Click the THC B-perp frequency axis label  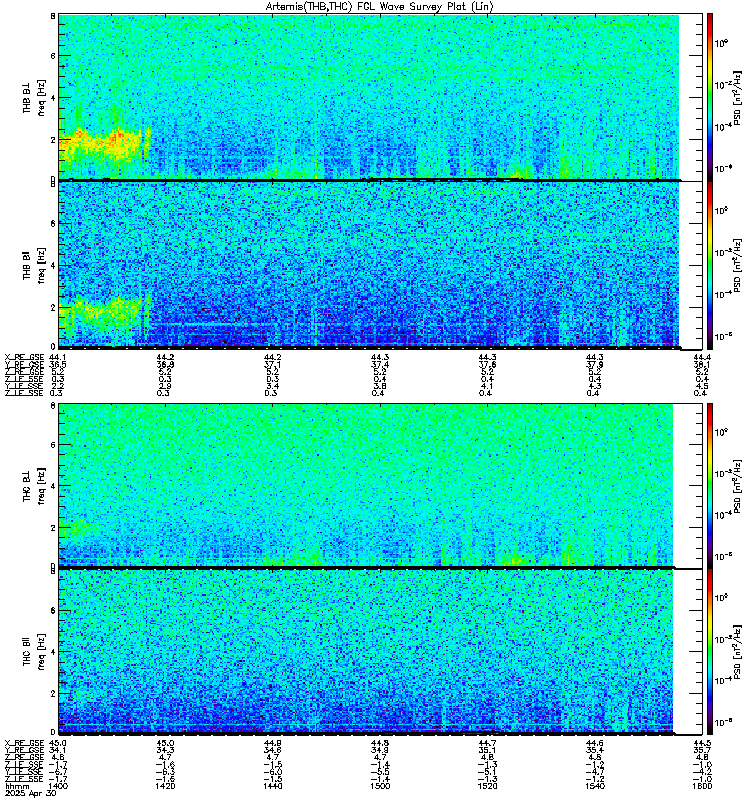click(x=34, y=485)
